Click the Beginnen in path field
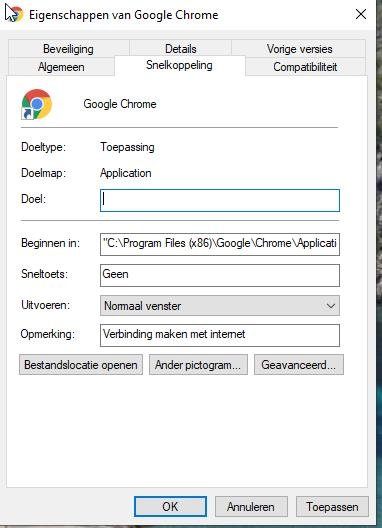382x528 pixels. coord(220,244)
